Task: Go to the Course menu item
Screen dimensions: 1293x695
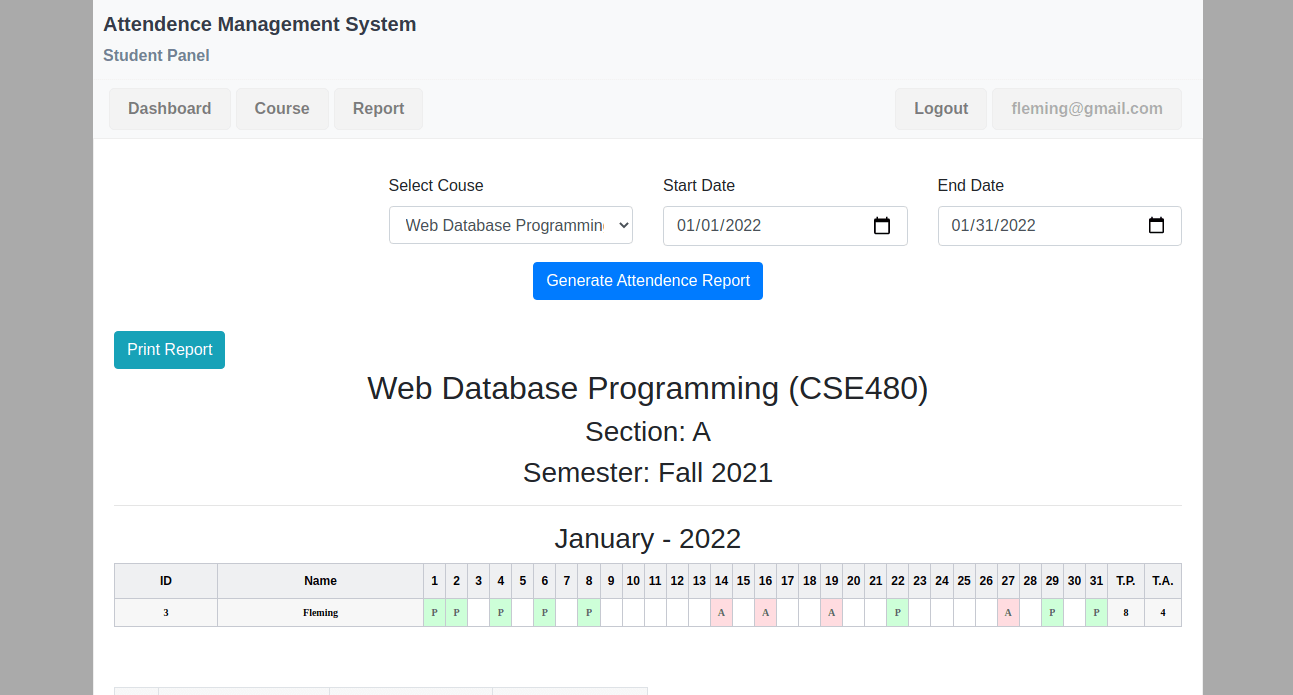Action: click(x=282, y=109)
